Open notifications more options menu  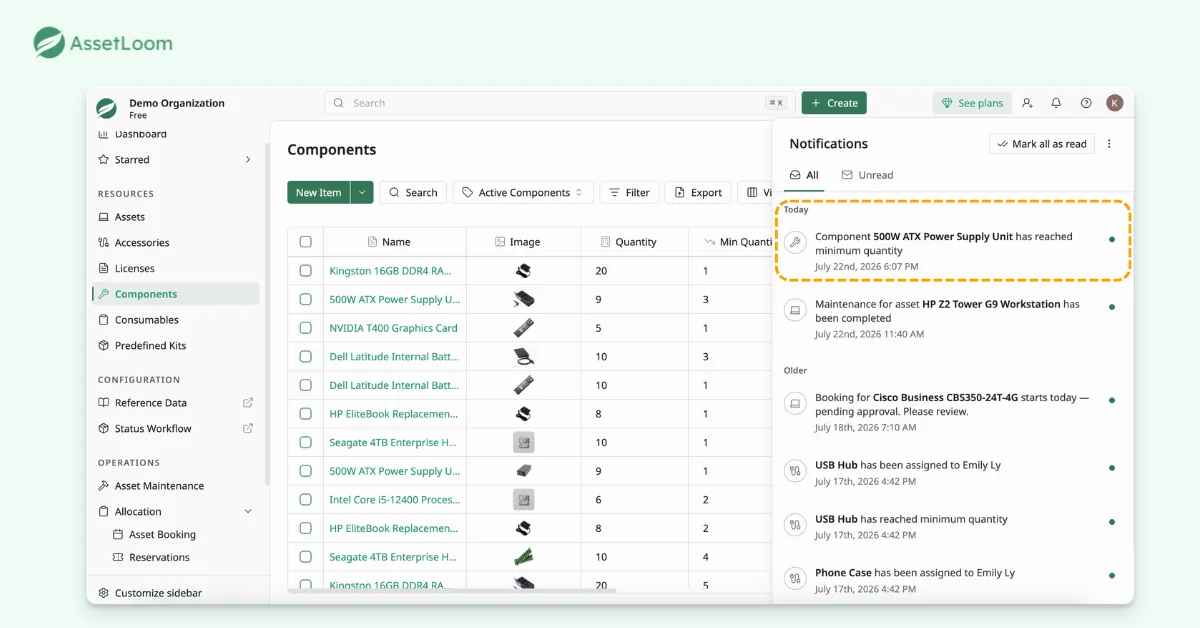pyautogui.click(x=1109, y=144)
